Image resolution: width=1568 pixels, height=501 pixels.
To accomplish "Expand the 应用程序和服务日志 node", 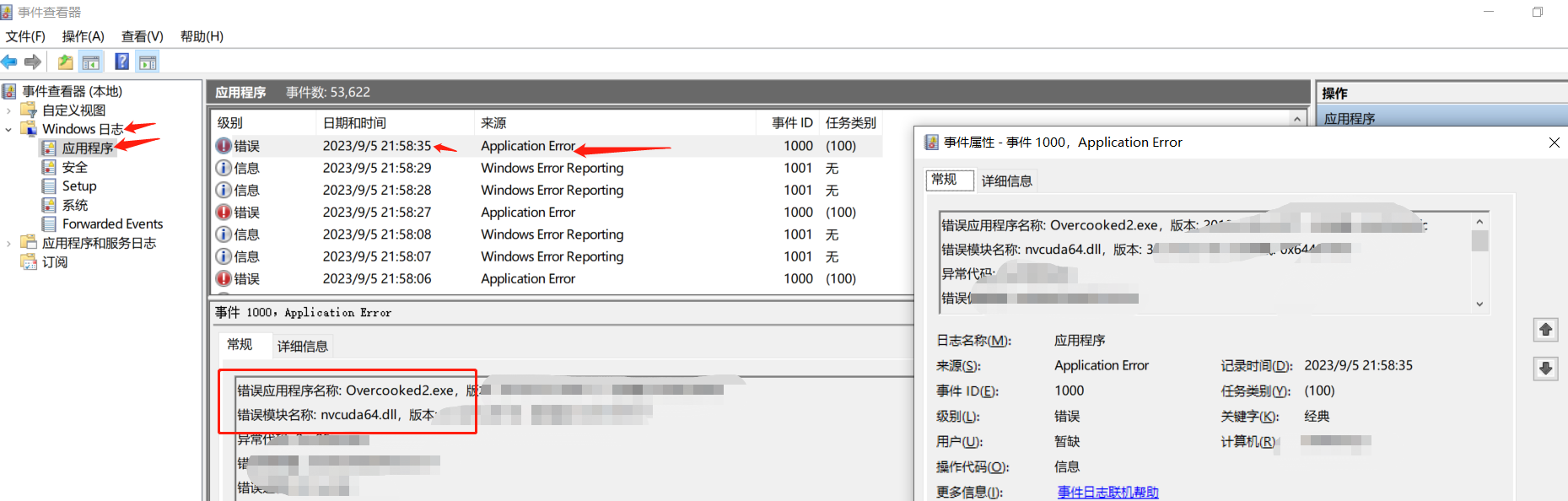I will tap(8, 243).
